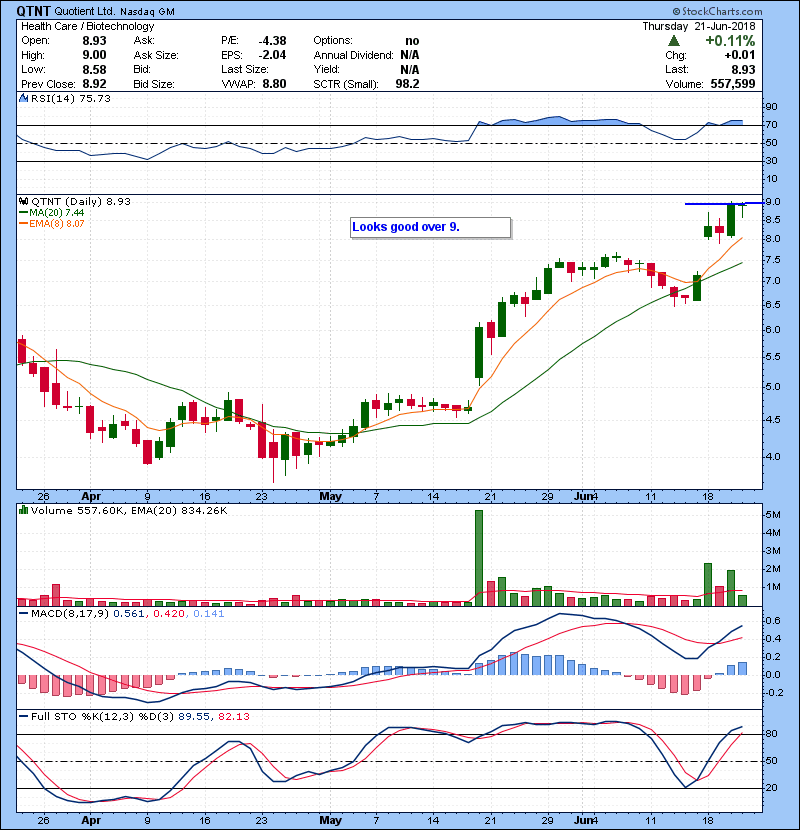The height and width of the screenshot is (830, 800).
Task: Click the Ask Size label
Action: pyautogui.click(x=156, y=55)
